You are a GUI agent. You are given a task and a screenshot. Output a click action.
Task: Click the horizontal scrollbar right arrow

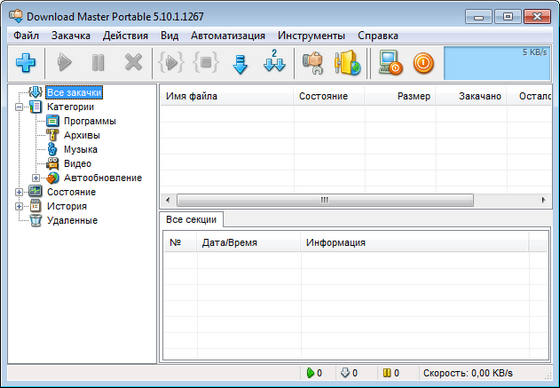tap(543, 200)
